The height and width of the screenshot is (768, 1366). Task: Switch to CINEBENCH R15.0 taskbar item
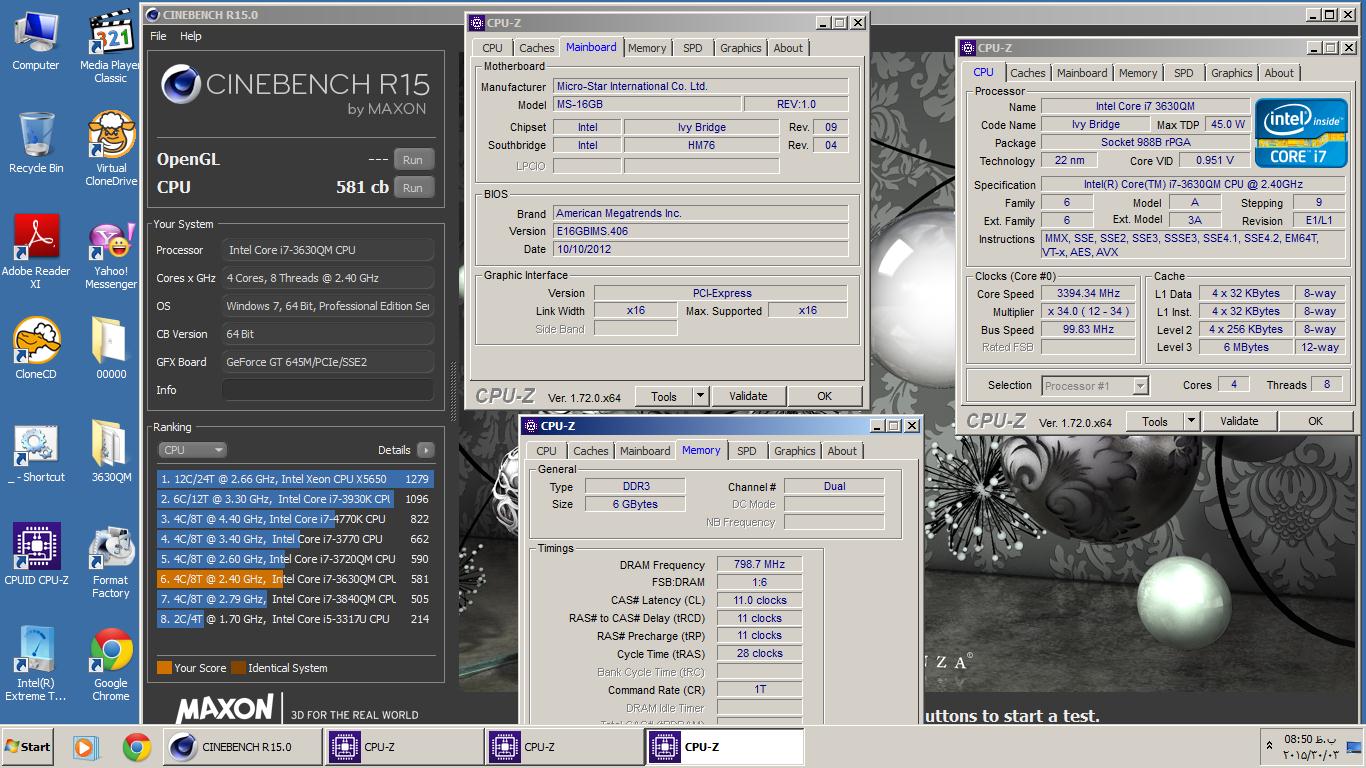click(243, 746)
